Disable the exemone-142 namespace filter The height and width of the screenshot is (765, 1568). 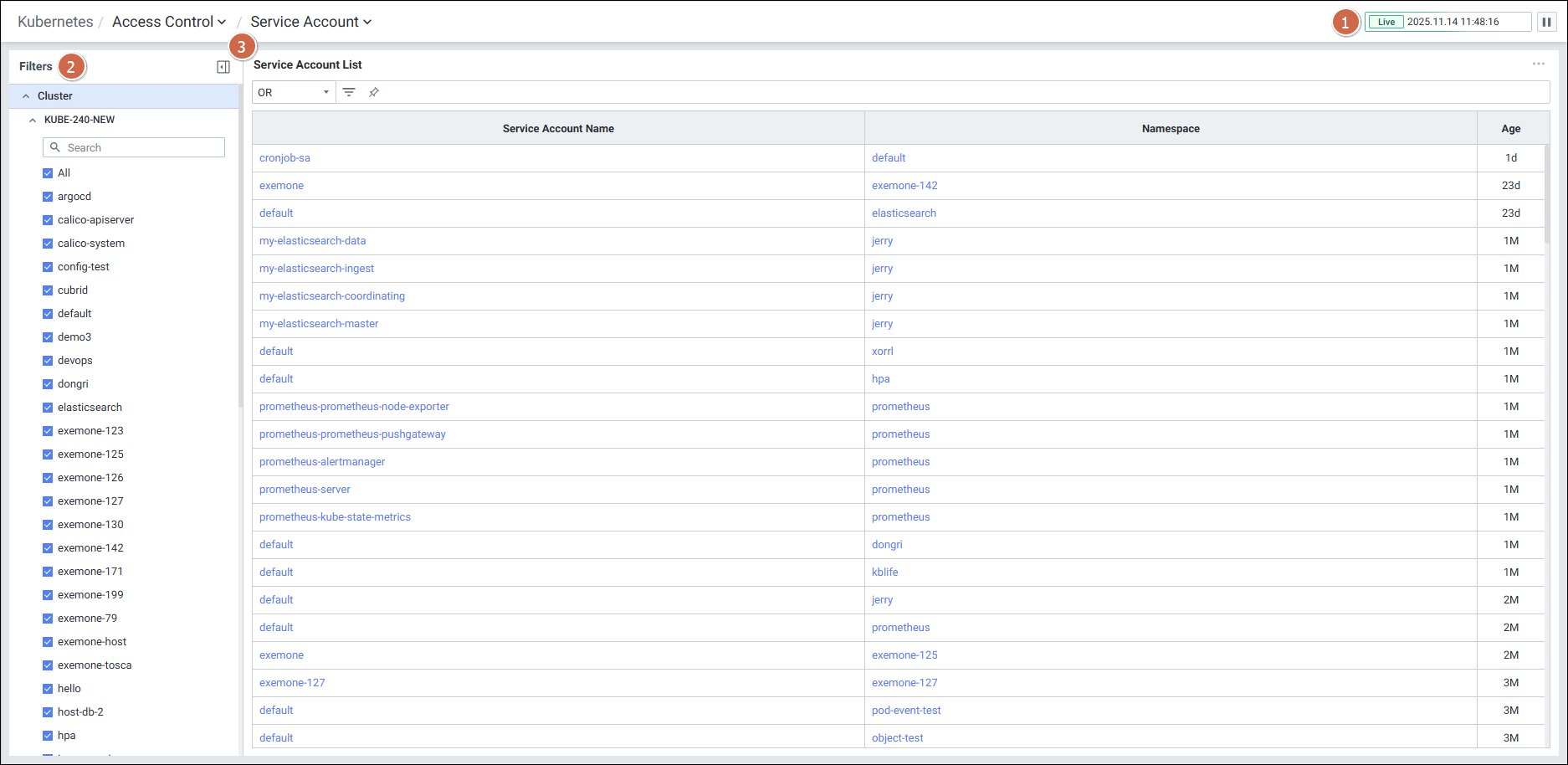[48, 548]
